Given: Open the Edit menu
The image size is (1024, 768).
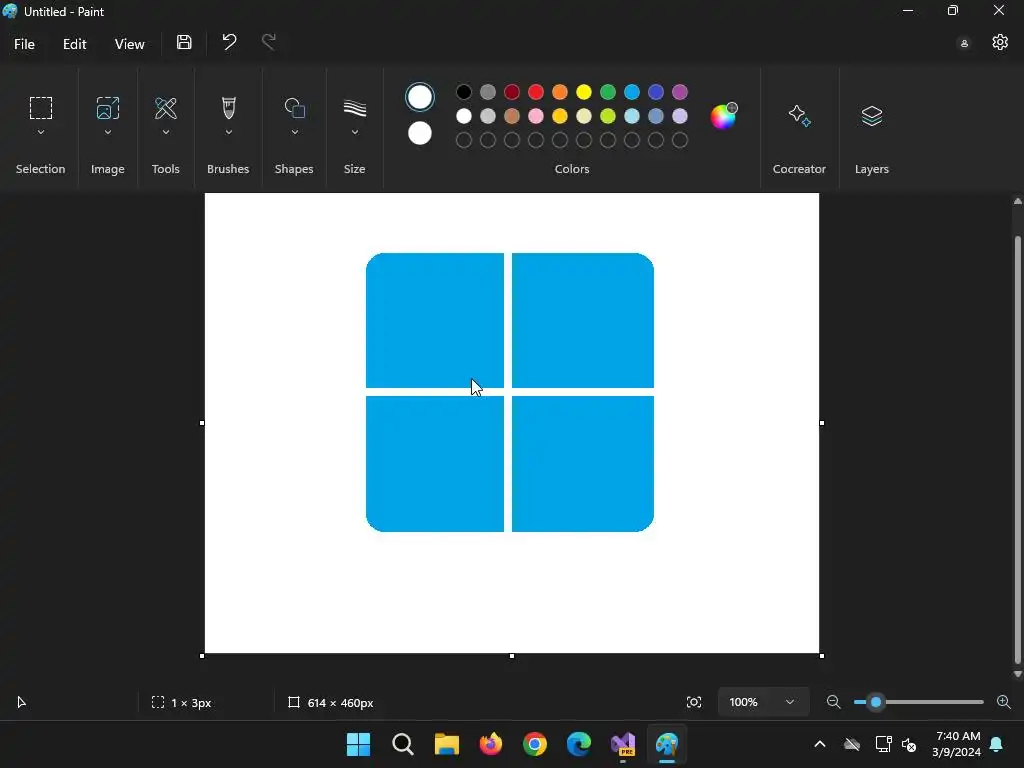Looking at the screenshot, I should [74, 44].
